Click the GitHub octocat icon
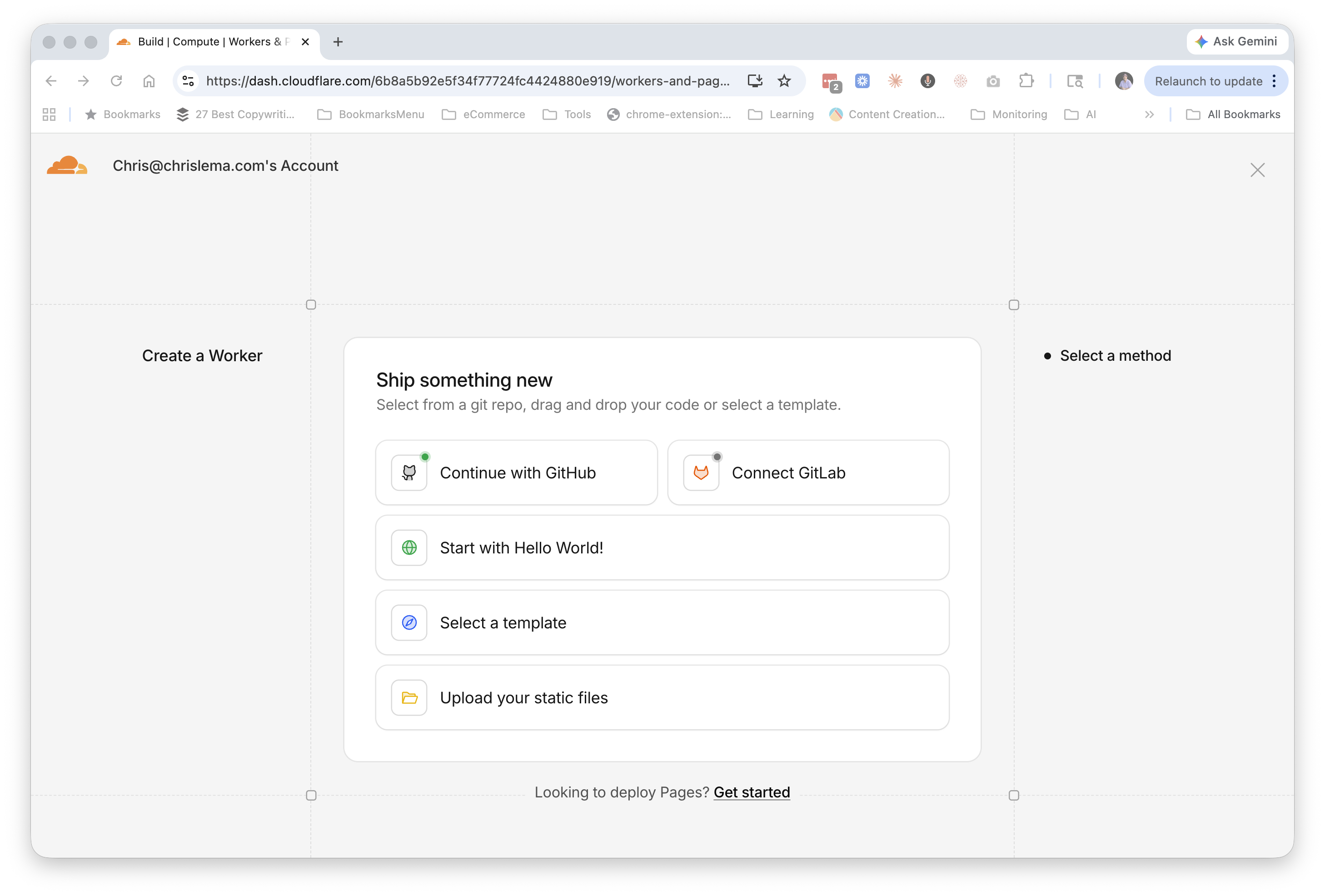Image resolution: width=1325 pixels, height=896 pixels. tap(409, 473)
